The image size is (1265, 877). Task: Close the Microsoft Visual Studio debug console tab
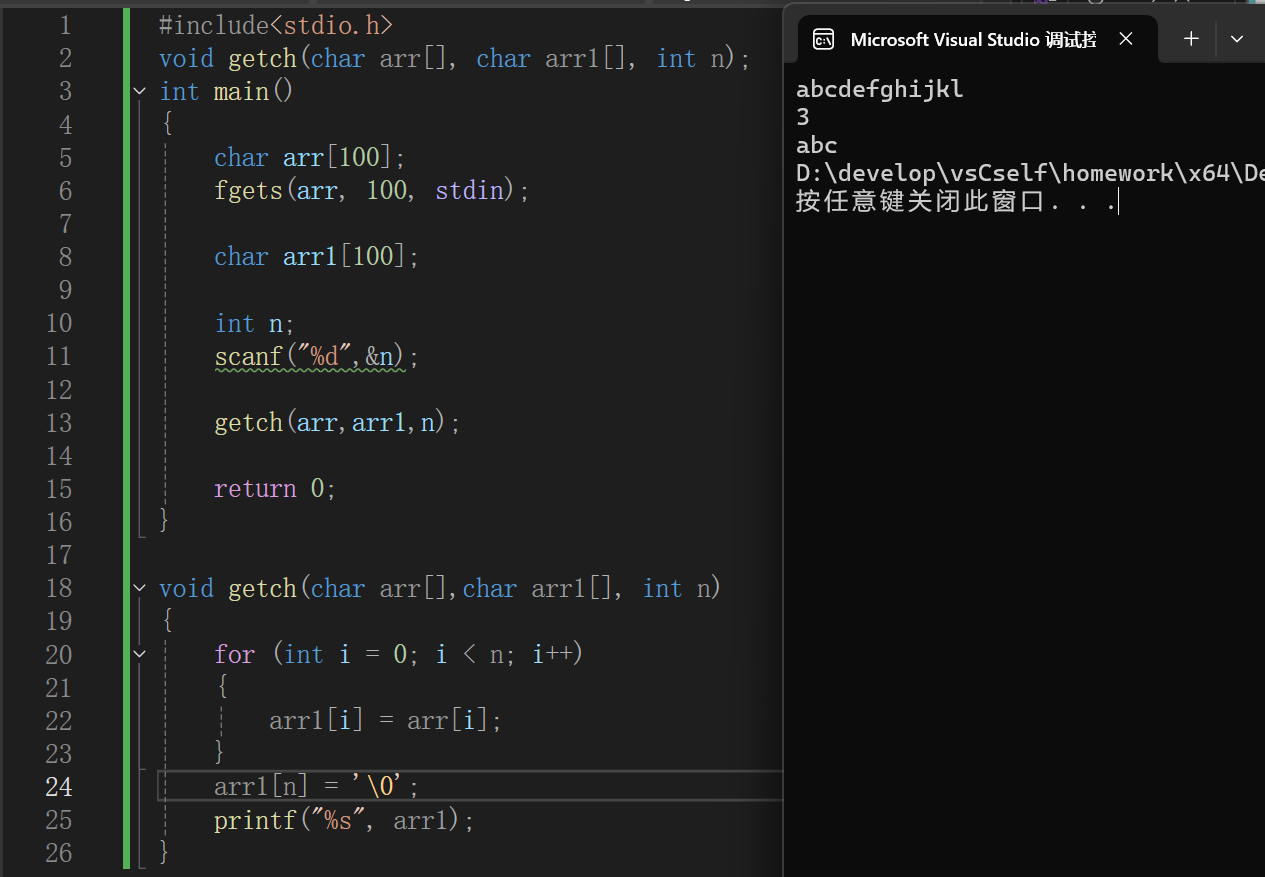(1126, 39)
